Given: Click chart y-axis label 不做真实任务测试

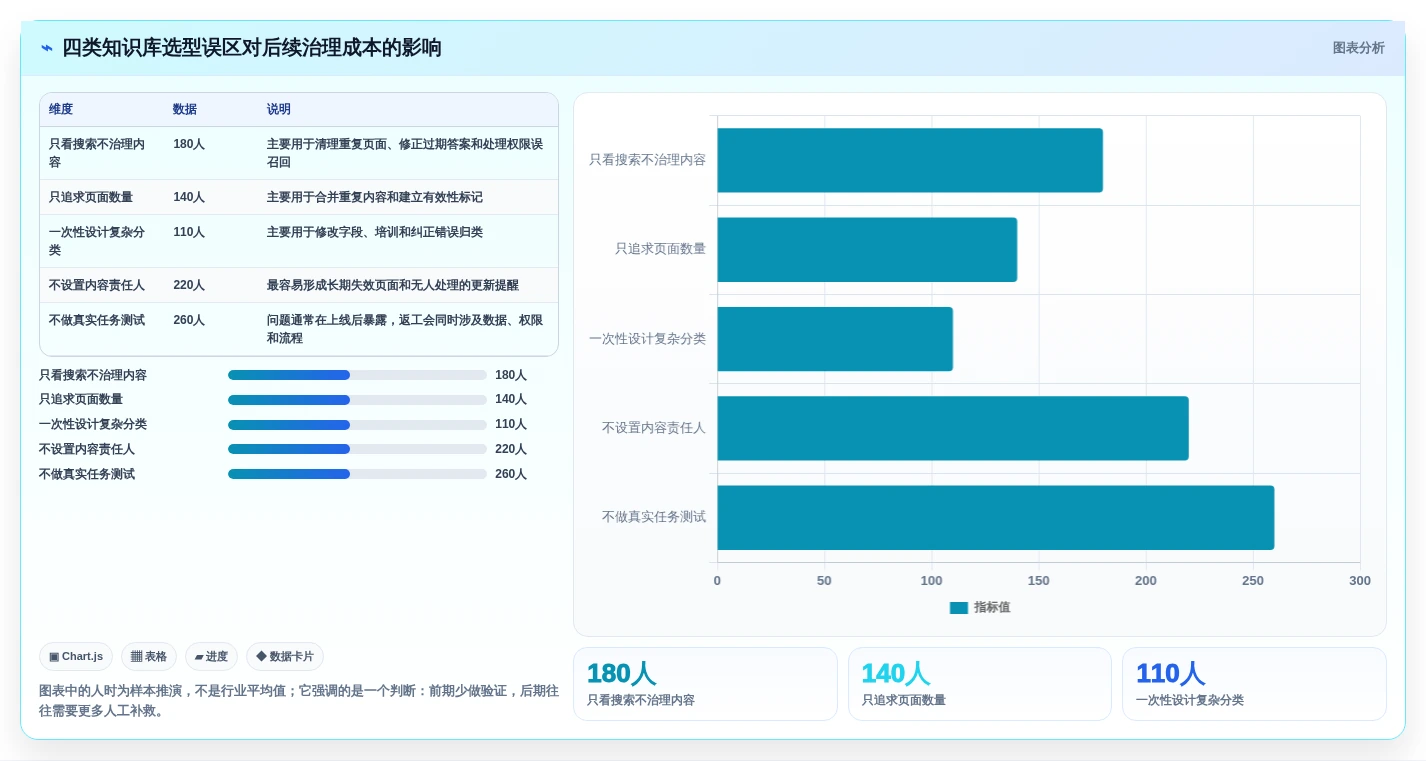Looking at the screenshot, I should tap(654, 517).
